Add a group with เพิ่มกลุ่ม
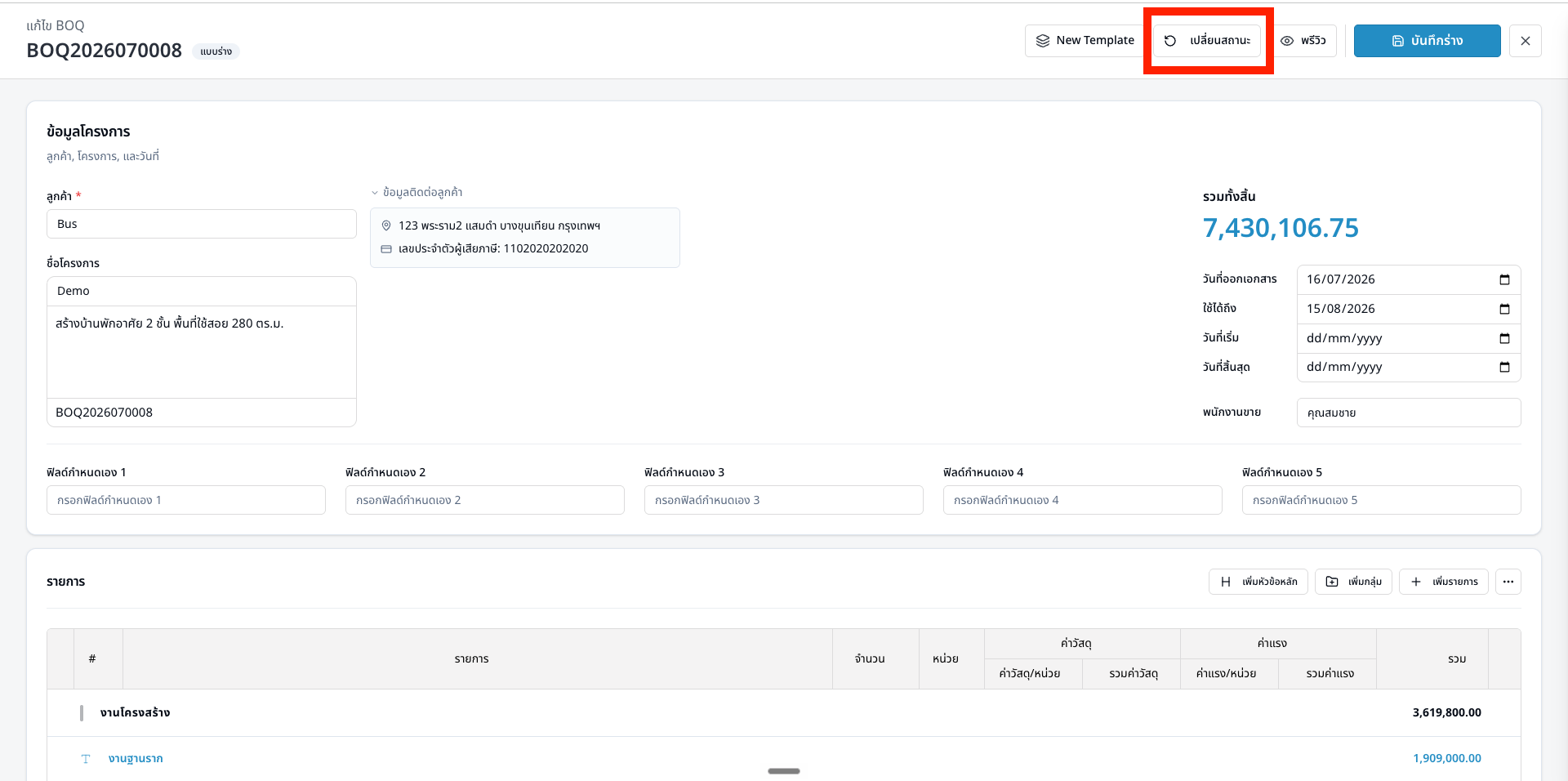Viewport: 1568px width, 781px height. click(x=1353, y=582)
